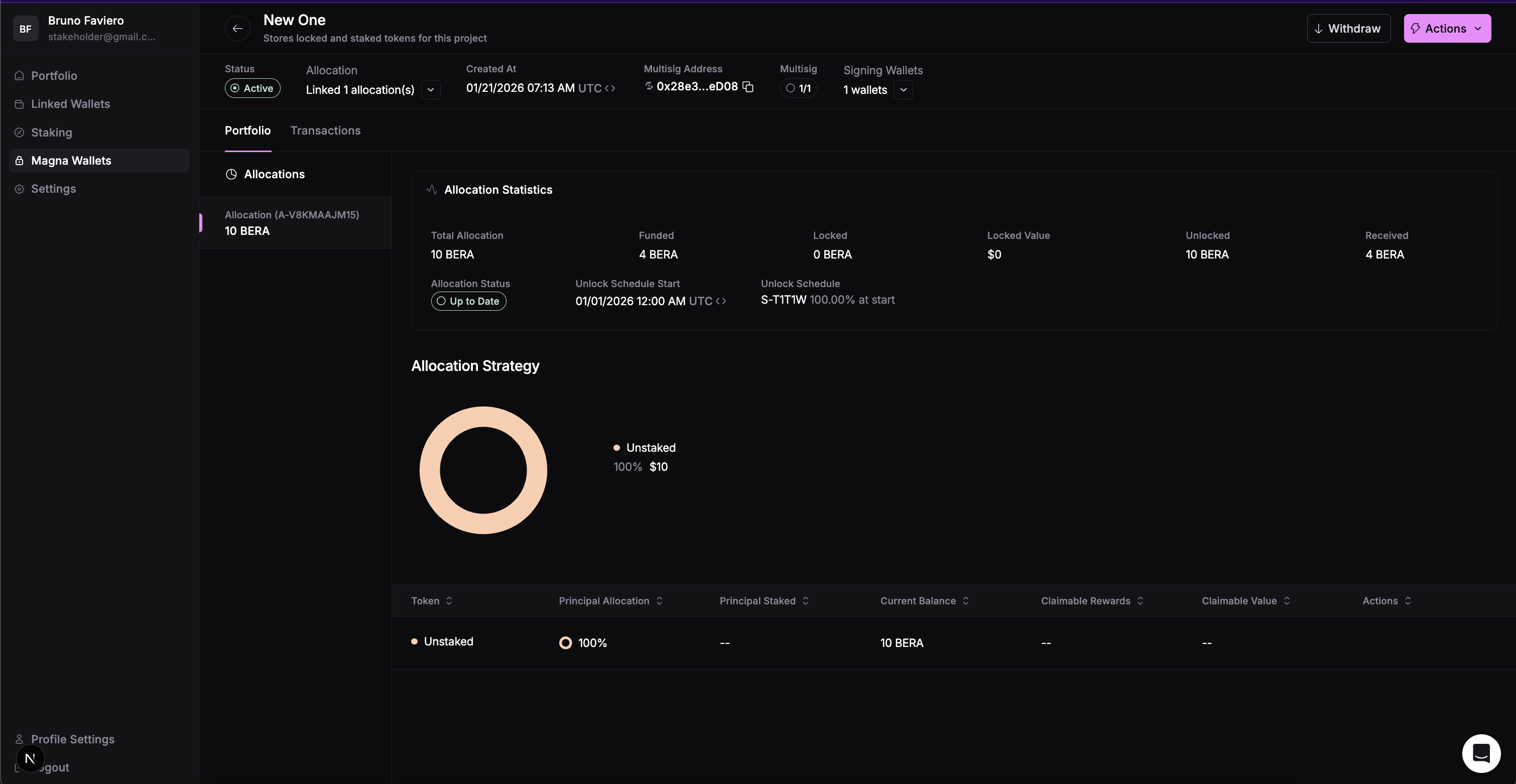The height and width of the screenshot is (784, 1516).
Task: Switch to the Transactions tab
Action: [x=325, y=130]
